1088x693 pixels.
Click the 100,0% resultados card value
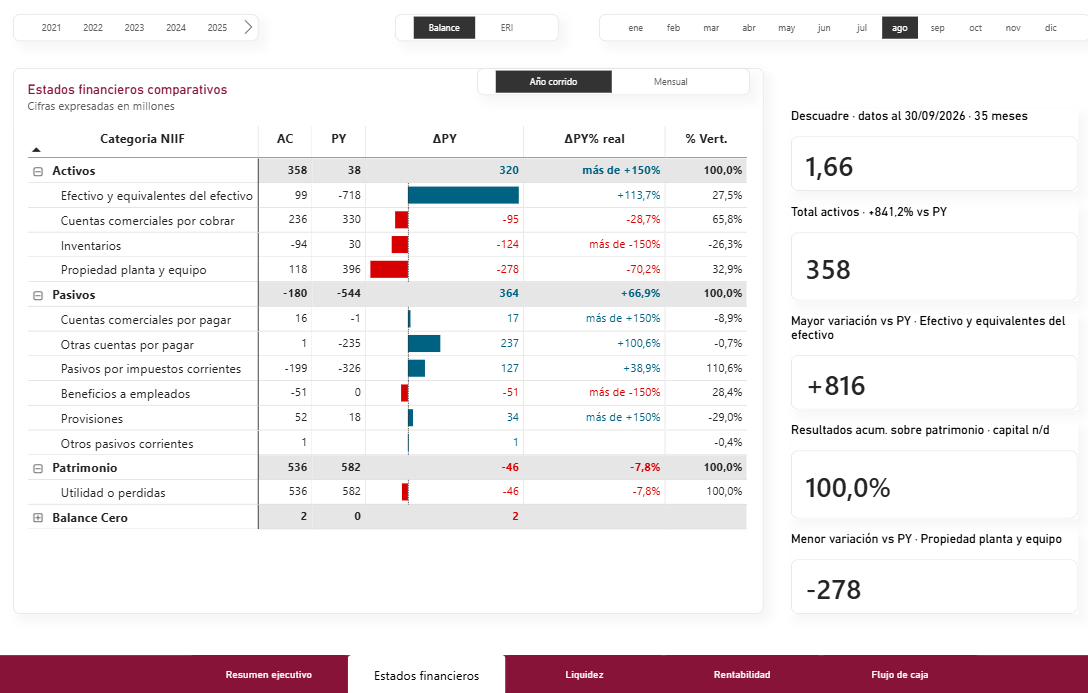[x=848, y=488]
